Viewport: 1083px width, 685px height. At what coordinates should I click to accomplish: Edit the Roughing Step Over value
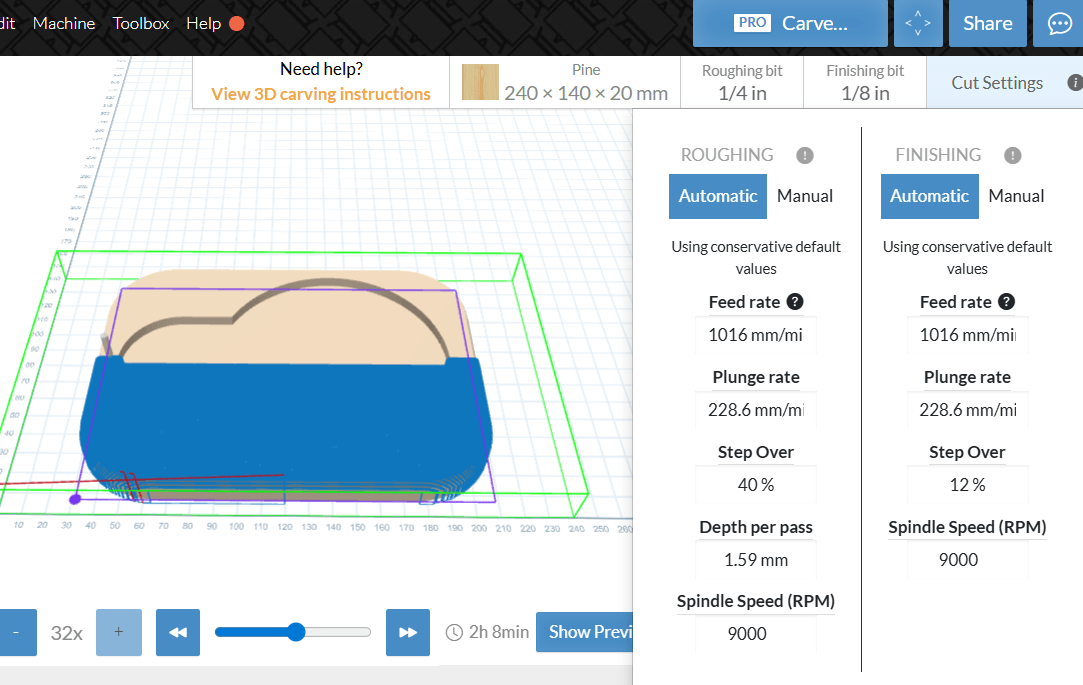[x=755, y=484]
